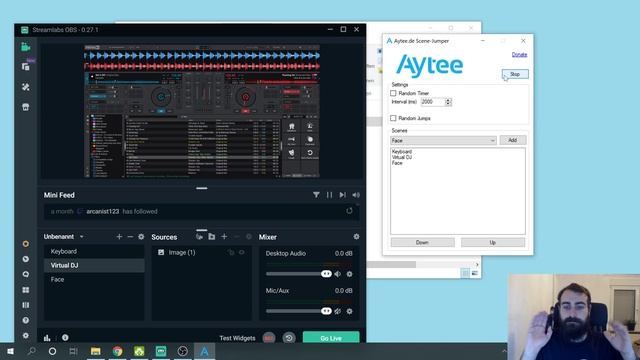
Task: Open scene transitions gear settings
Action: [141, 237]
